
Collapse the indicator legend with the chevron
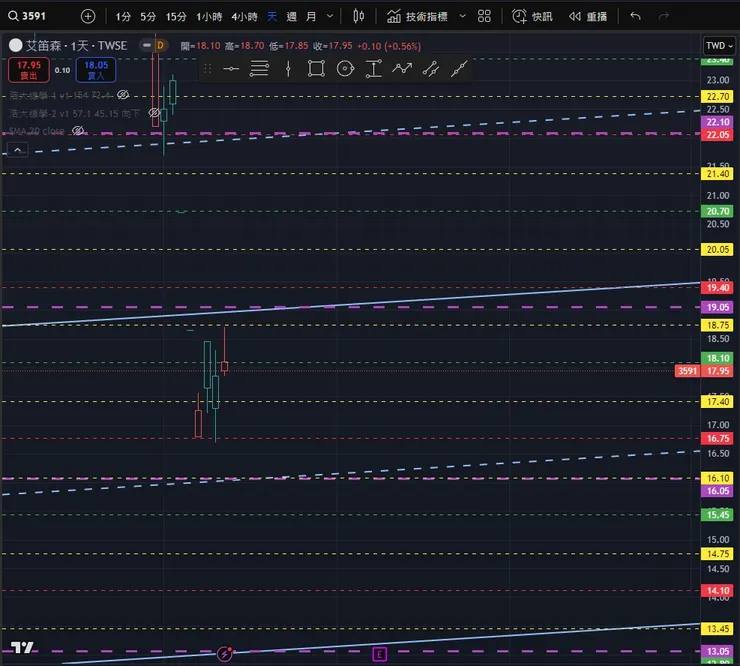coord(17,151)
